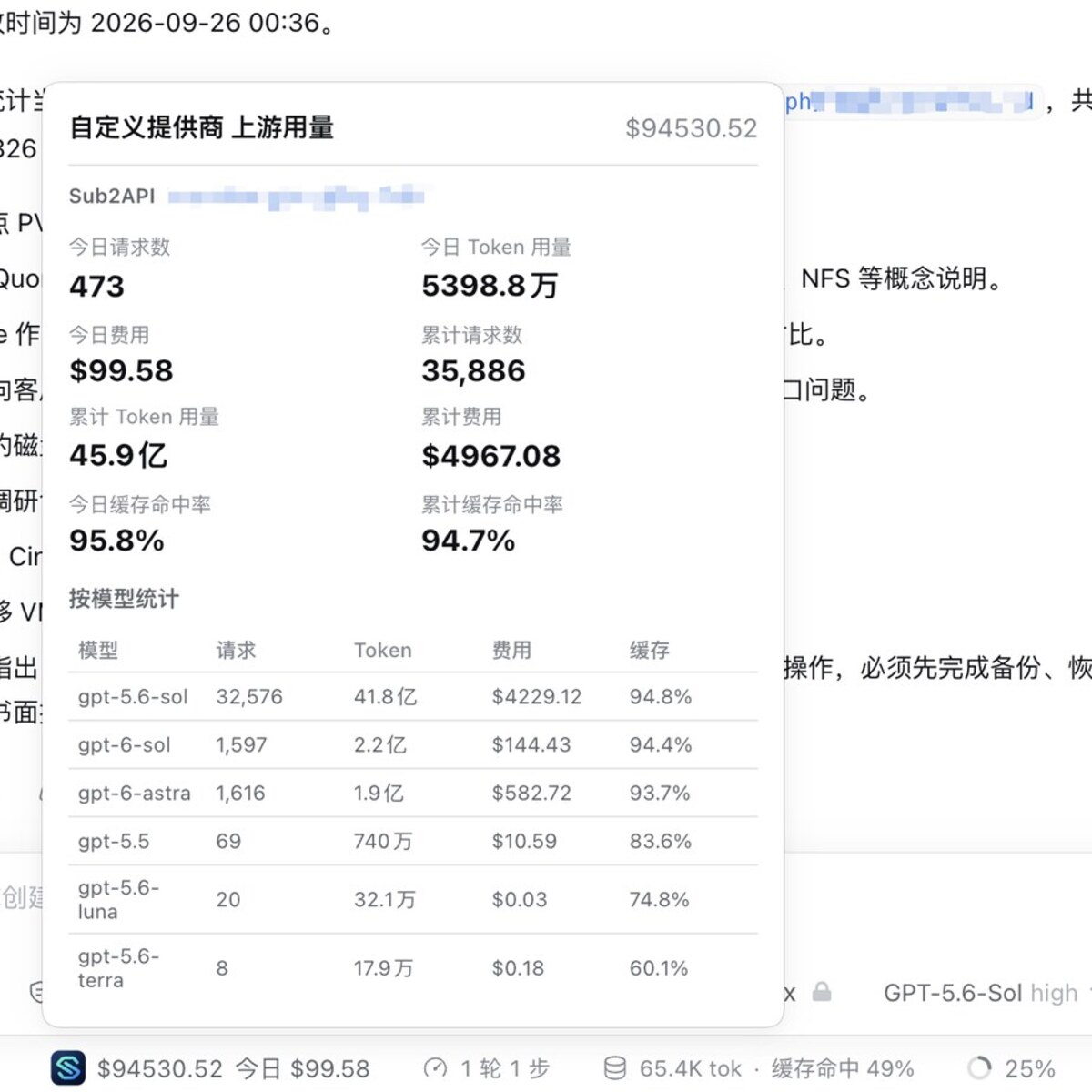Click the cache cell 94.8%
The width and height of the screenshot is (1092, 1092).
coord(661,697)
